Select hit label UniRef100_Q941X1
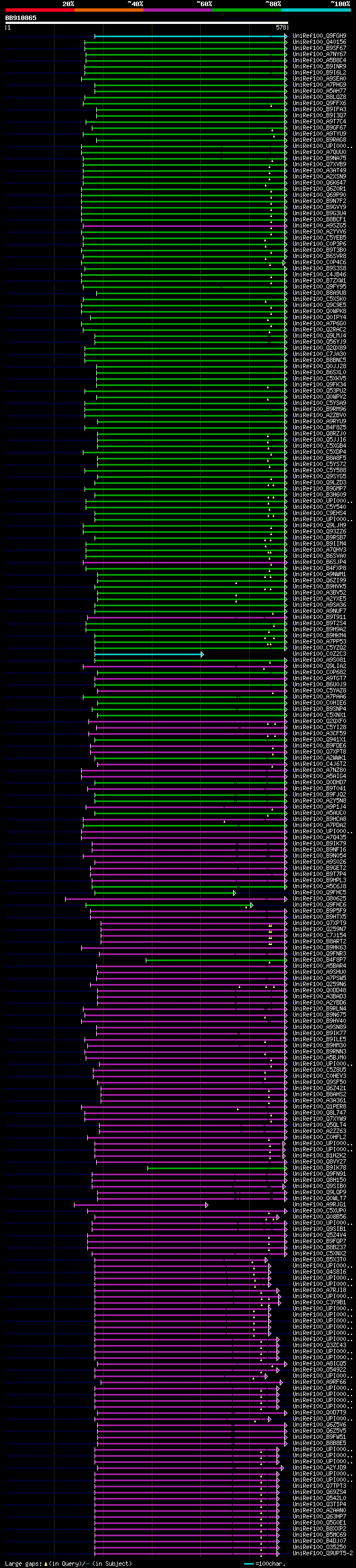356x1568 pixels. coord(319,740)
